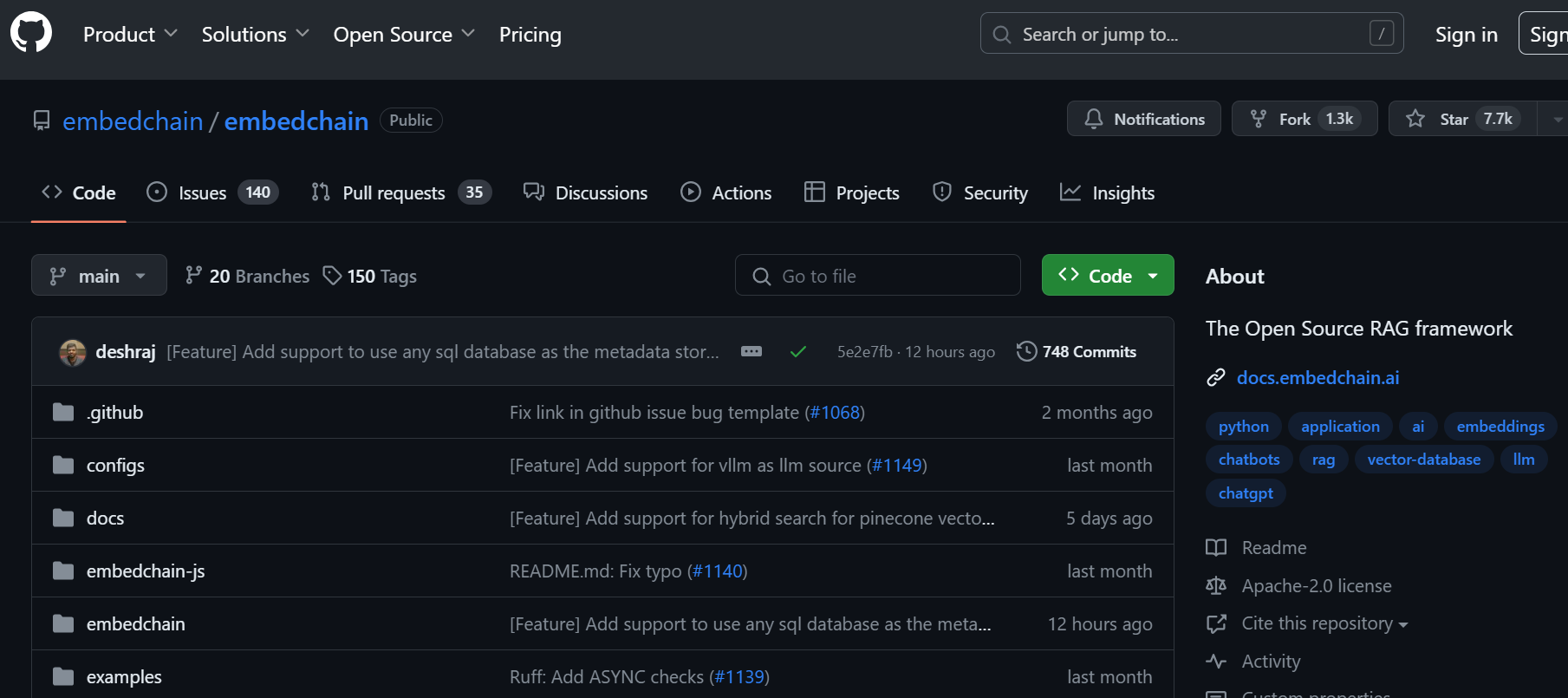Click the Tags tag icon
The image size is (1568, 698).
pos(332,276)
